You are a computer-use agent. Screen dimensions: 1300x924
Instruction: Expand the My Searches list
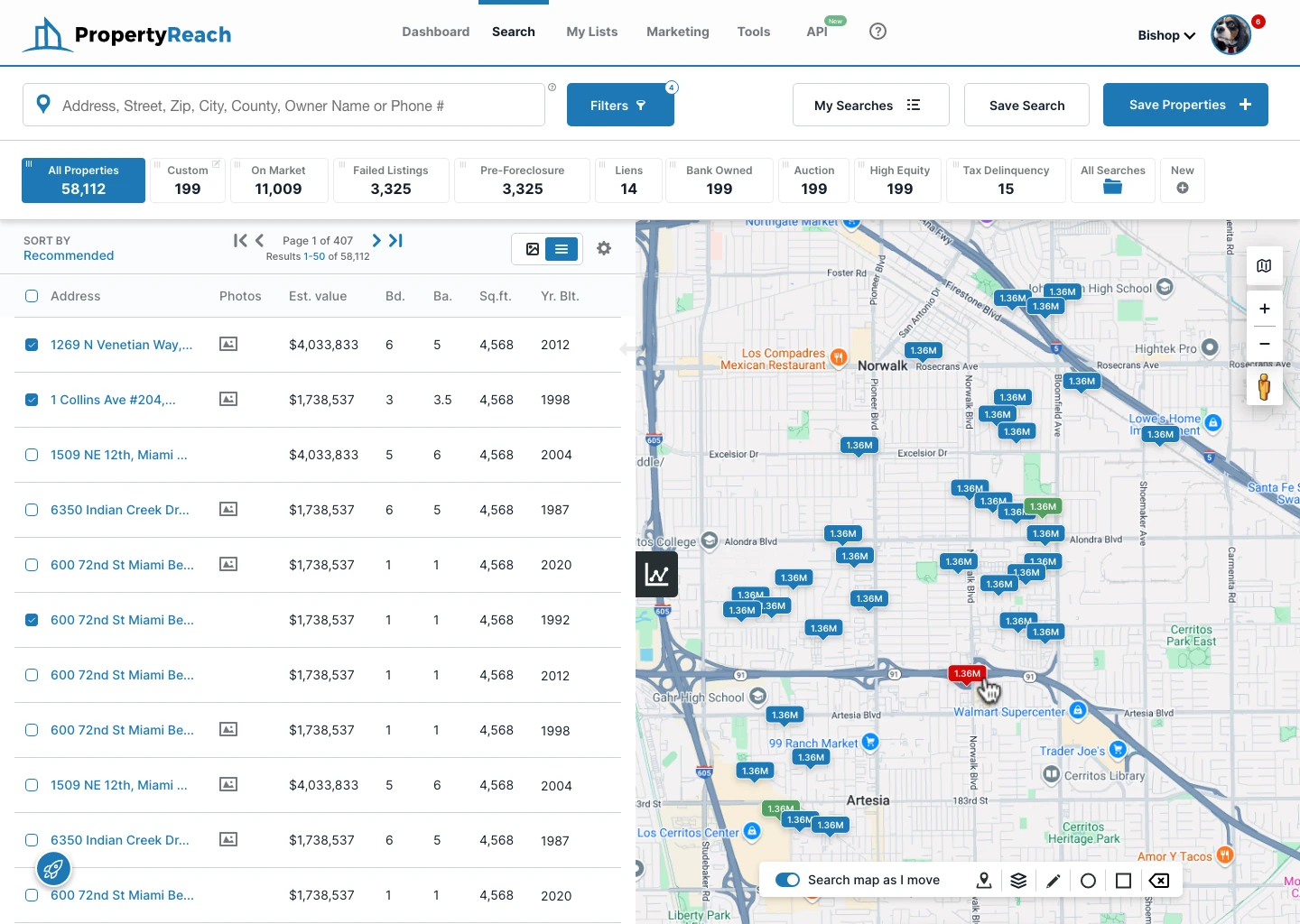(870, 105)
